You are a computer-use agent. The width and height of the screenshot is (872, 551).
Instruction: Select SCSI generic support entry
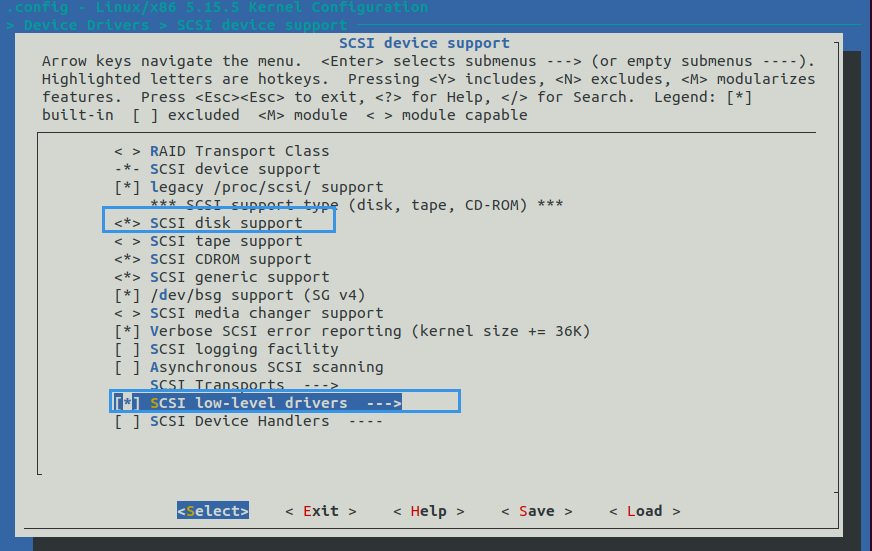point(239,277)
